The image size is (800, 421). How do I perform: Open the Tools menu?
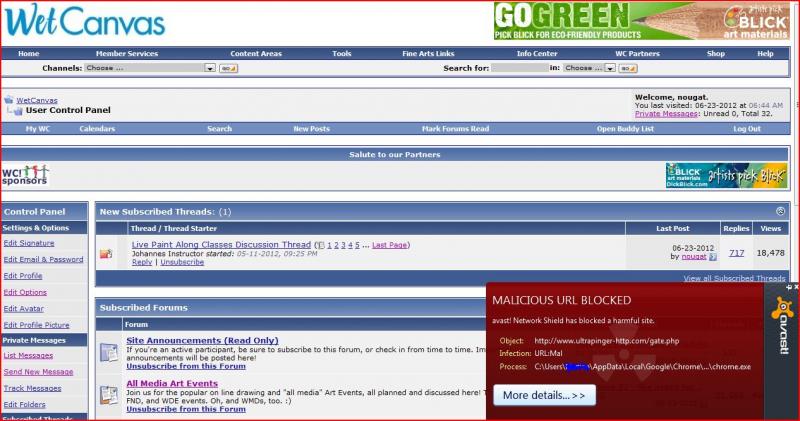[x=341, y=54]
